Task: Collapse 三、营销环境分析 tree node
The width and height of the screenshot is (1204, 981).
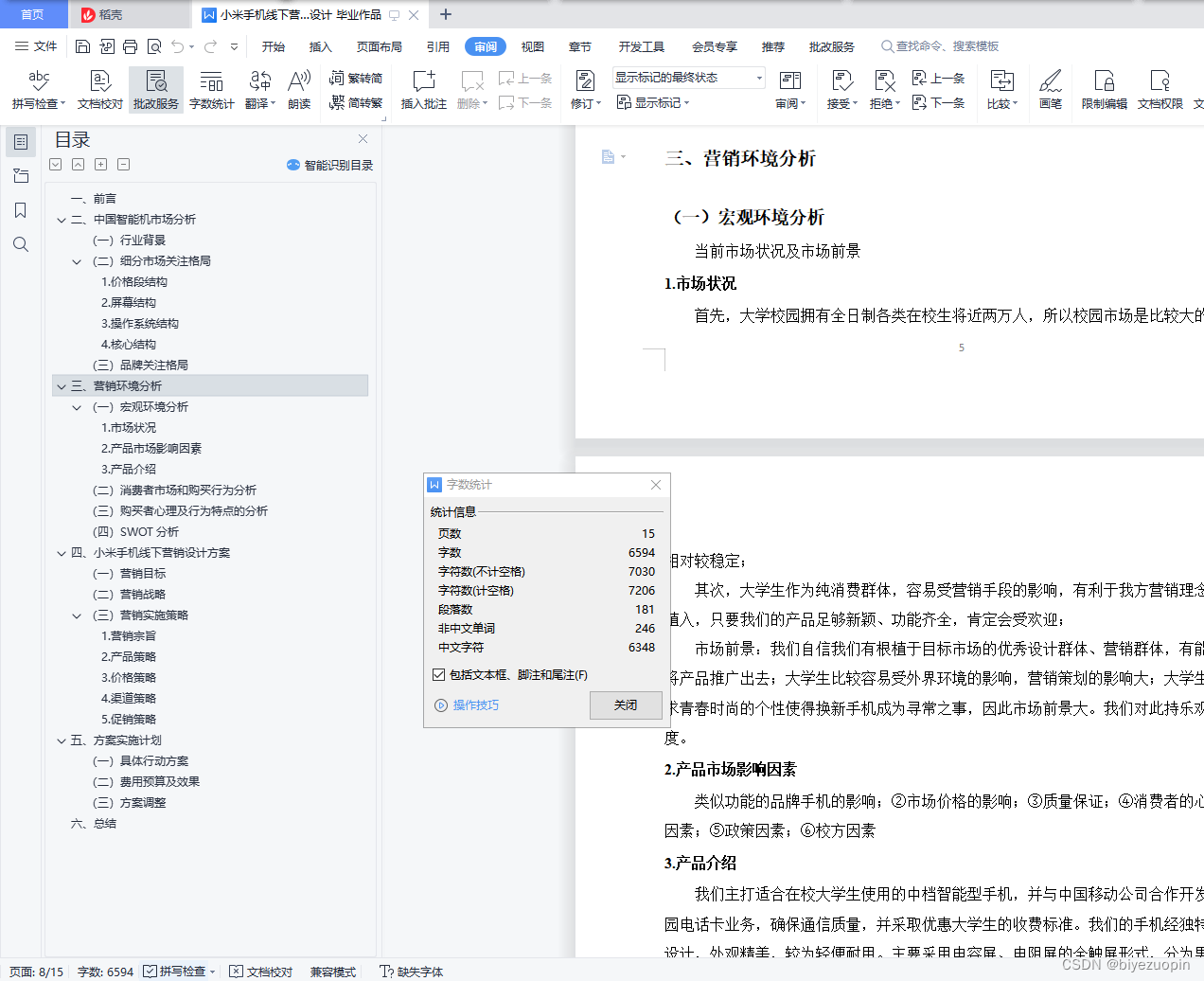Action: [x=62, y=386]
